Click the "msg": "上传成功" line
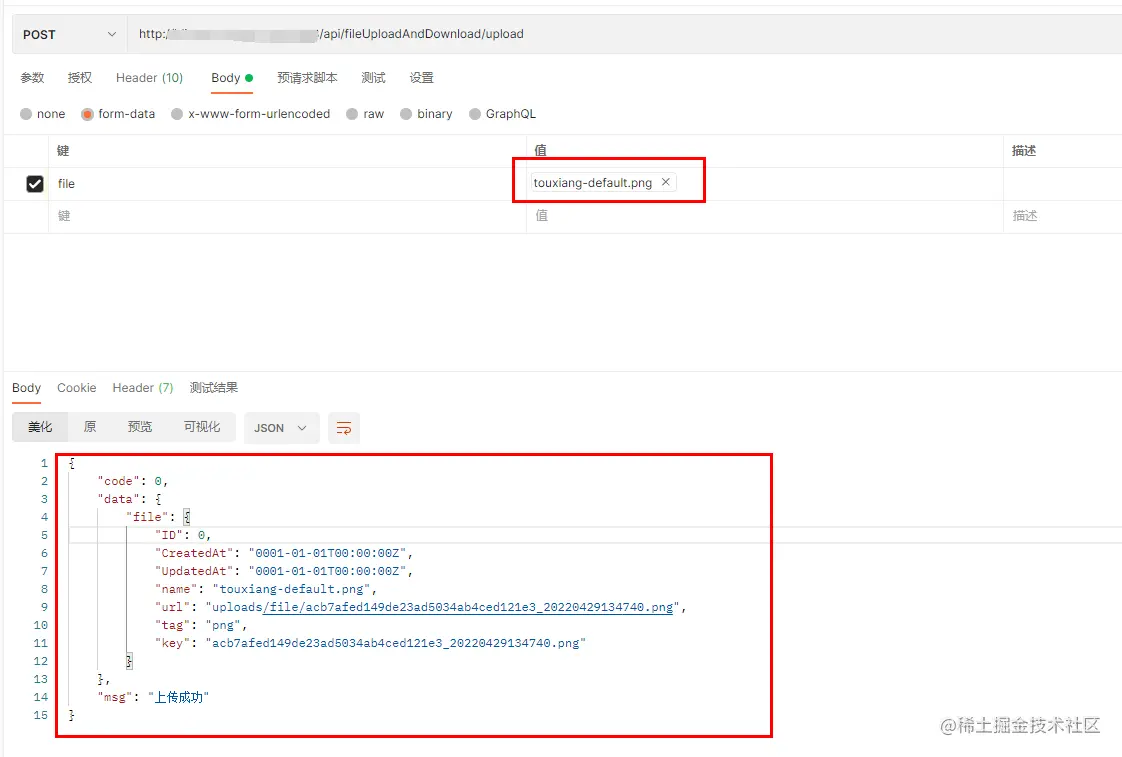This screenshot has width=1122, height=757. point(153,697)
